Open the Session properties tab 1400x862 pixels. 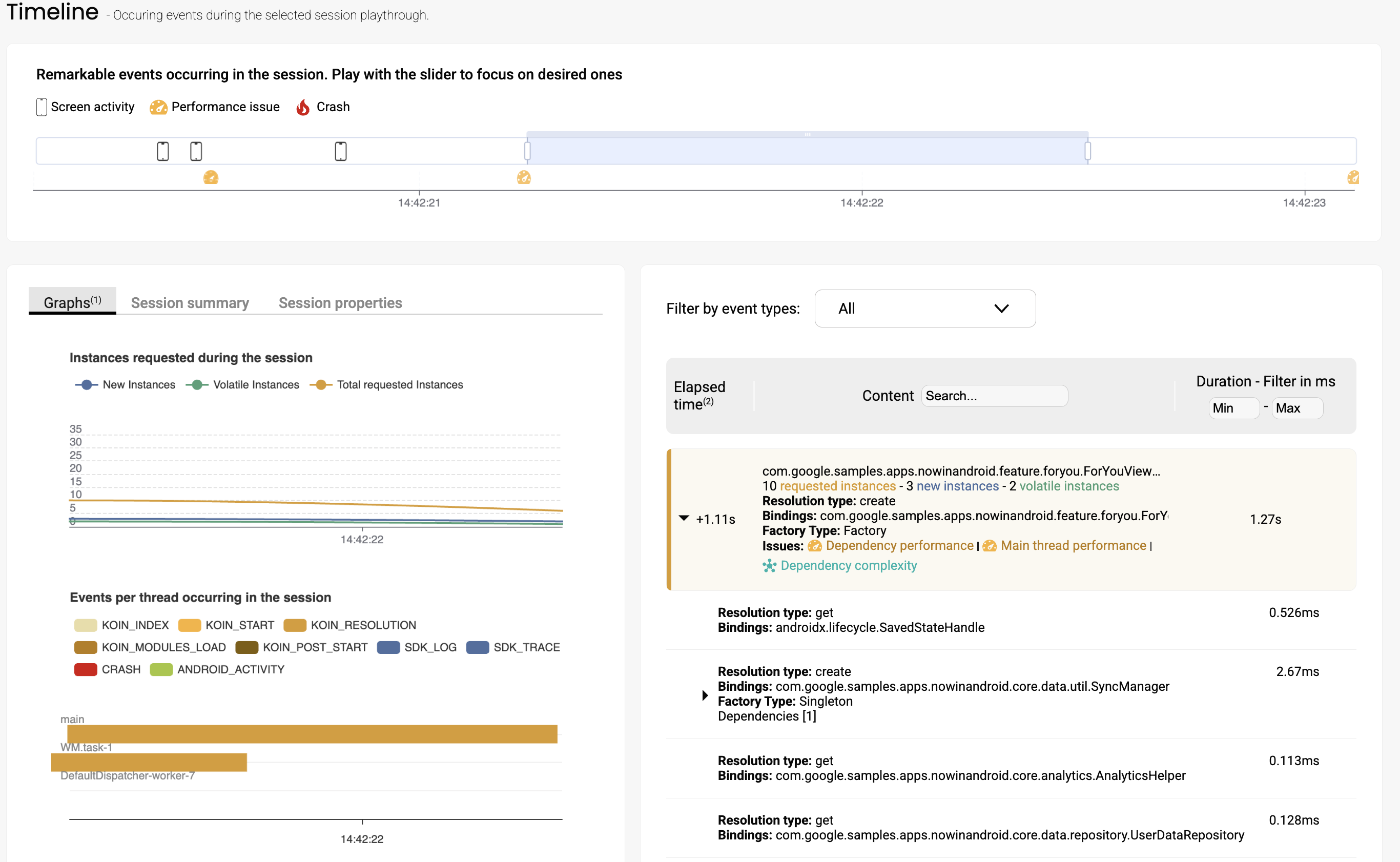pos(340,303)
